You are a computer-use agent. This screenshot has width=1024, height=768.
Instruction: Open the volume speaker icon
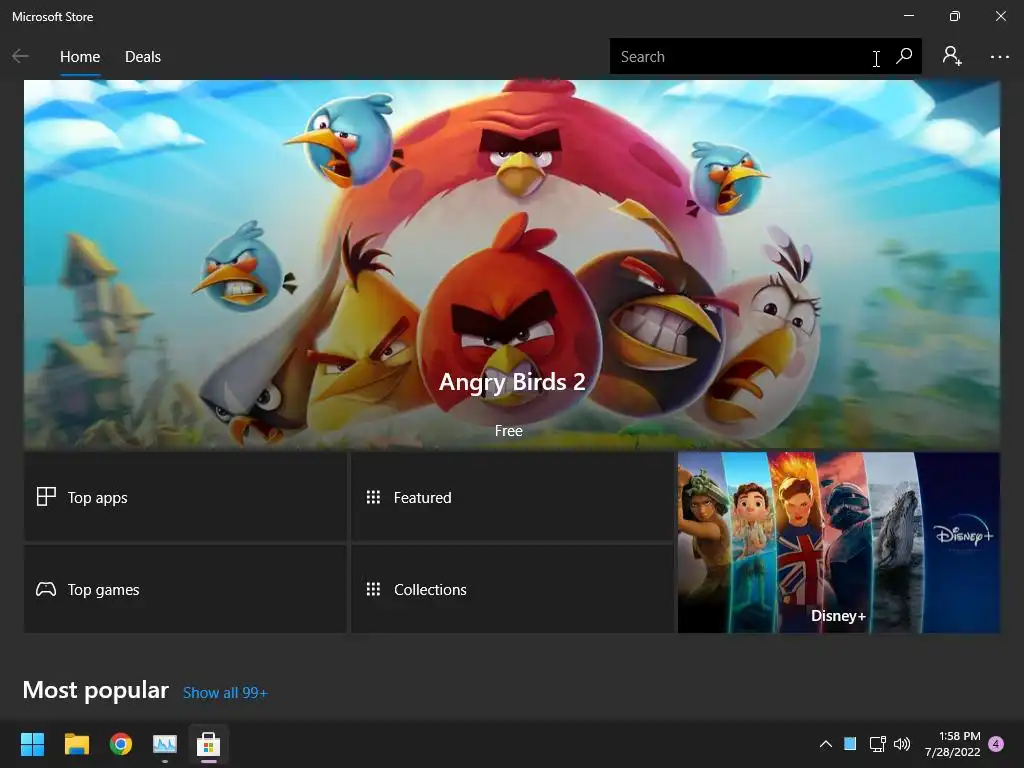[x=902, y=744]
